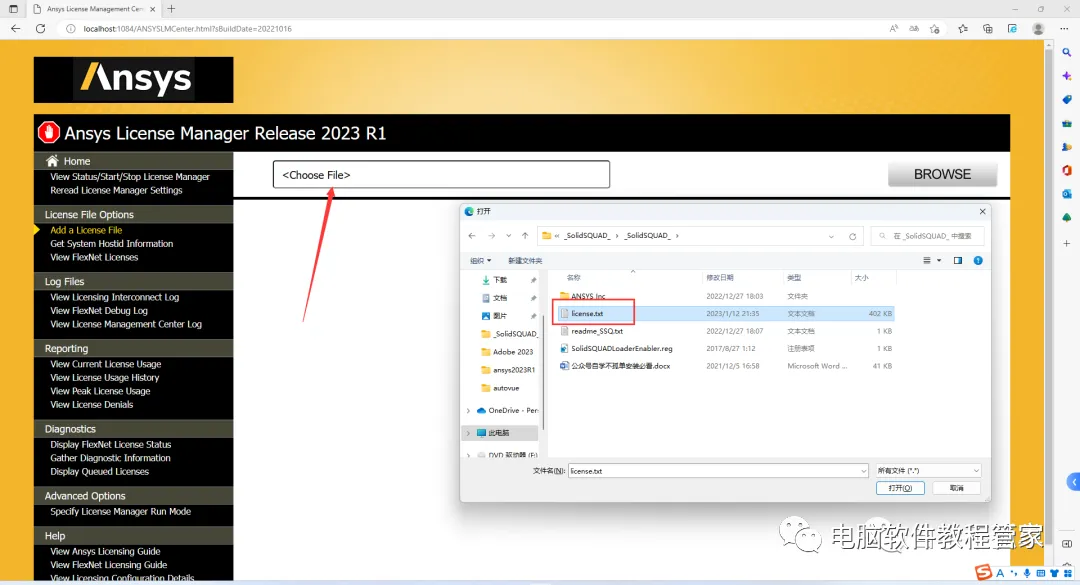This screenshot has height=585, width=1080.
Task: Open the Tools briefcase sidebar icon
Action: coord(1067,123)
